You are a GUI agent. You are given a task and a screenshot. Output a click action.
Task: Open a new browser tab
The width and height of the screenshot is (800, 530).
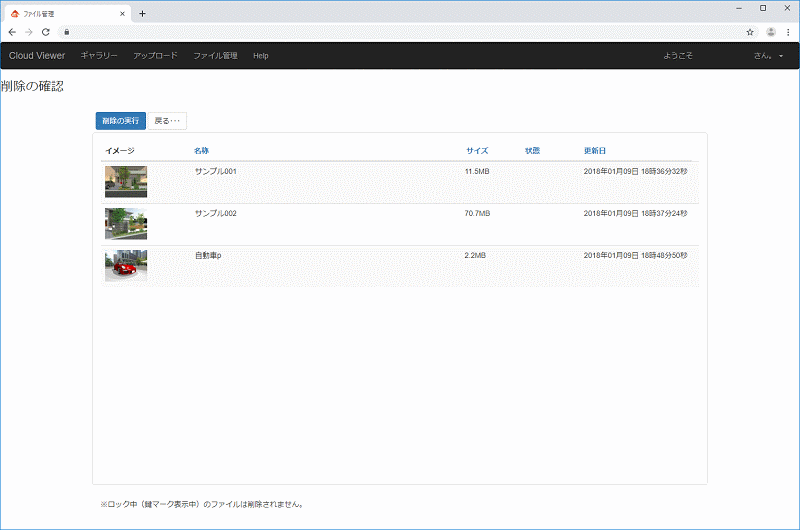point(142,14)
